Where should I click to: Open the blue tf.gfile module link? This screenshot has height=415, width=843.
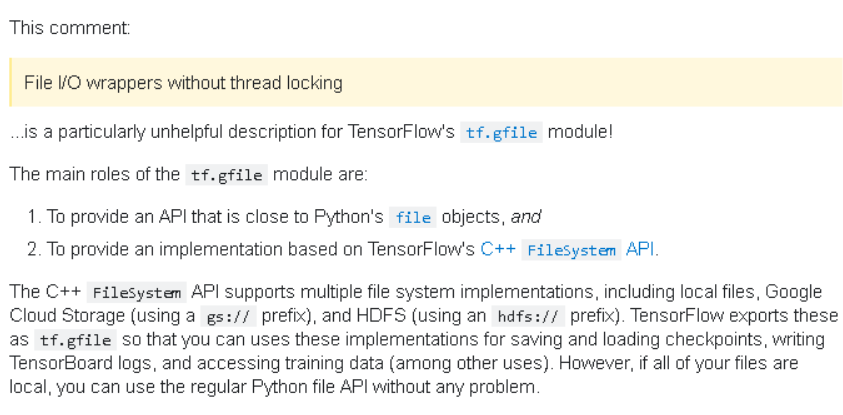(501, 133)
